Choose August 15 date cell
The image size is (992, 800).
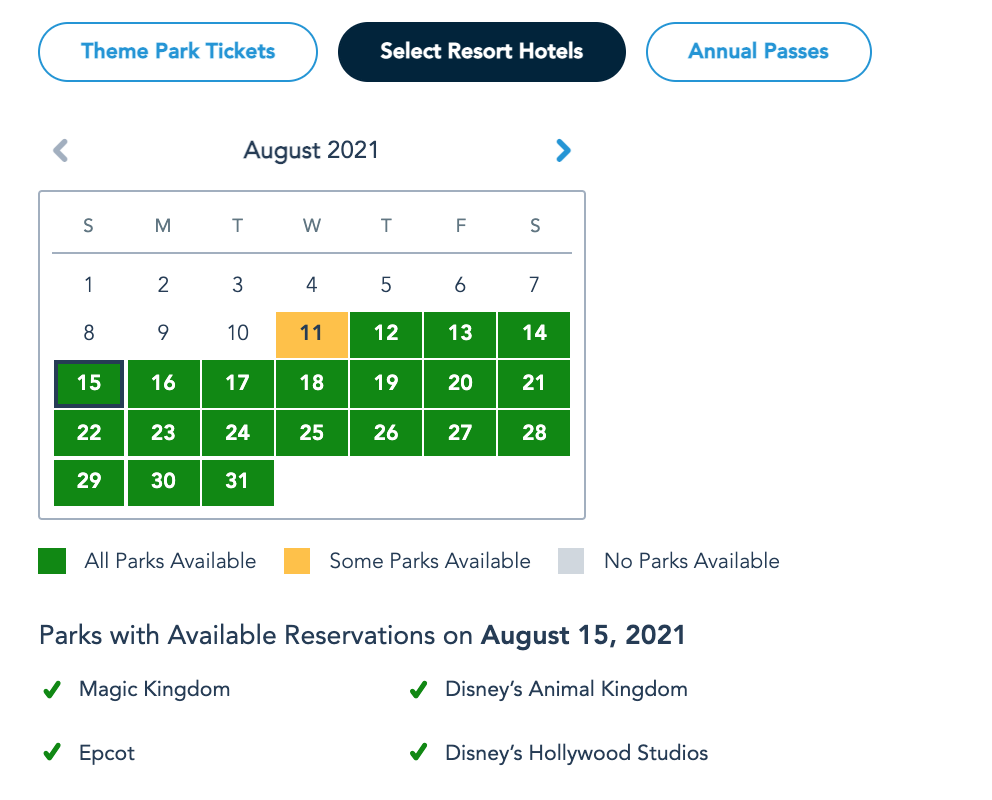coord(89,384)
